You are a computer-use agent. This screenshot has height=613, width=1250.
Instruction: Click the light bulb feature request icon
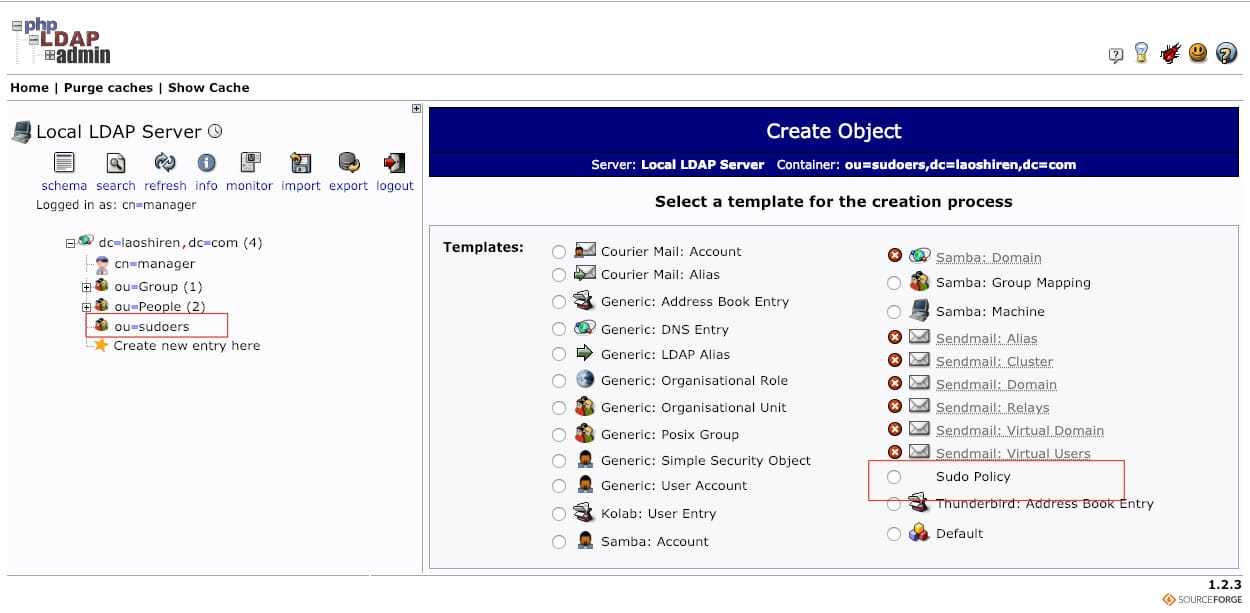[1142, 52]
